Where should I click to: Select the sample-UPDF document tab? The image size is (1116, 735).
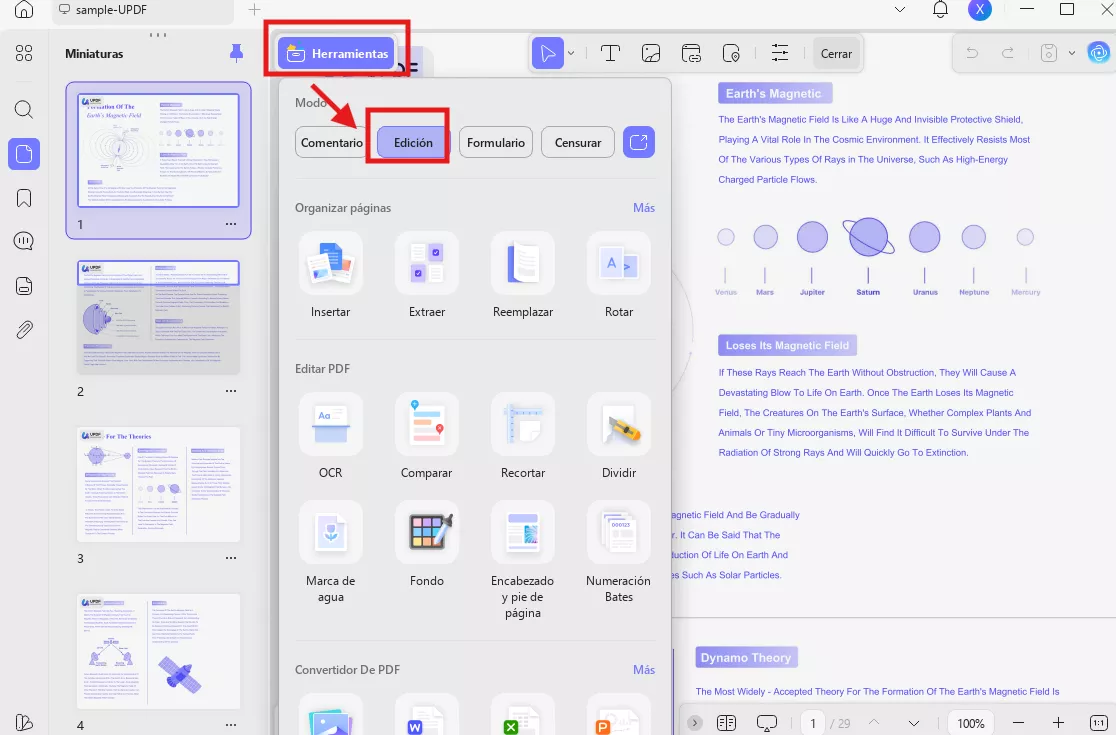(x=142, y=10)
